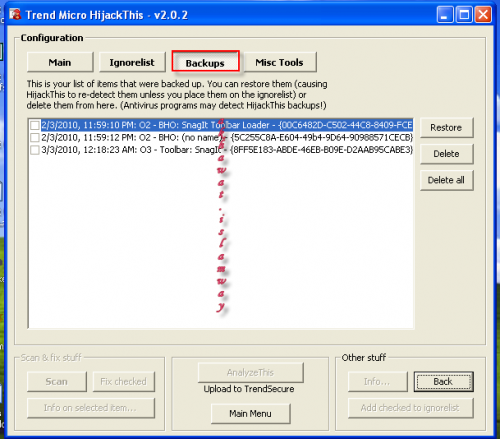Click the Restore button

click(x=446, y=127)
